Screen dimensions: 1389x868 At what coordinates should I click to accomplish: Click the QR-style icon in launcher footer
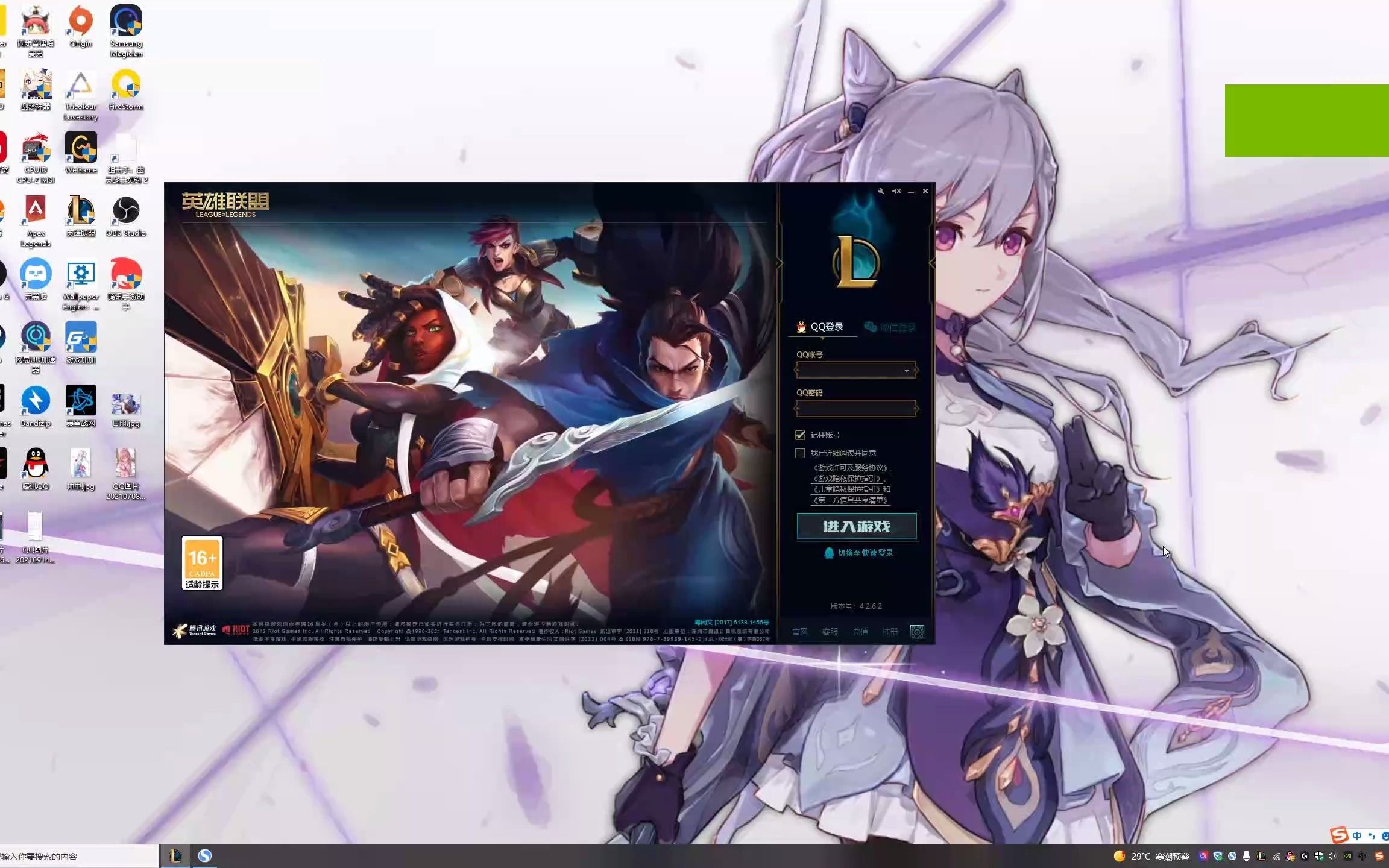pyautogui.click(x=917, y=632)
